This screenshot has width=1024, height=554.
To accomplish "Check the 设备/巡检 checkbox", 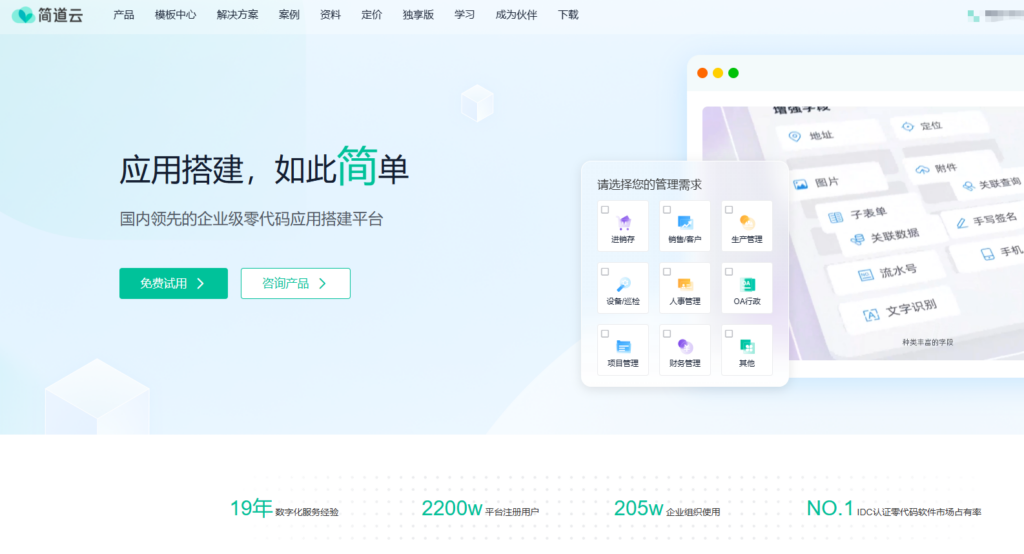I will click(605, 272).
